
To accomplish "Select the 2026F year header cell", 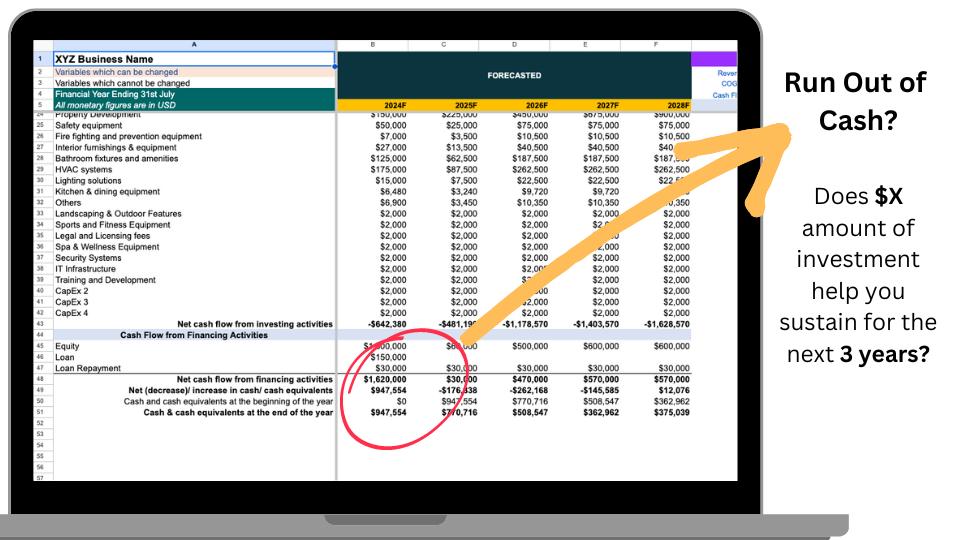I will pos(514,105).
